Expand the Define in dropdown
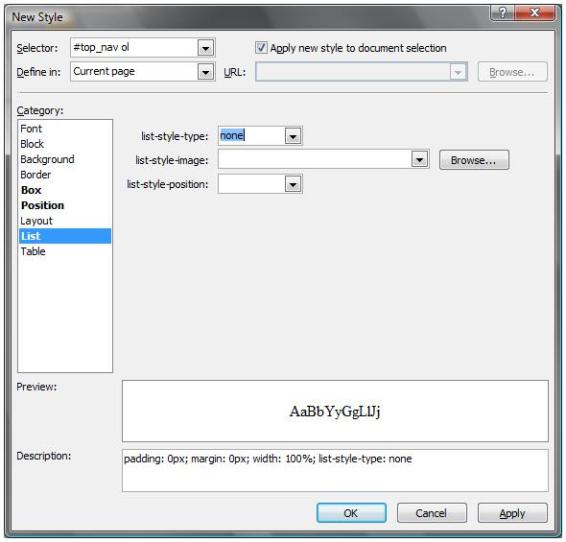Image resolution: width=566 pixels, height=542 pixels. (205, 72)
